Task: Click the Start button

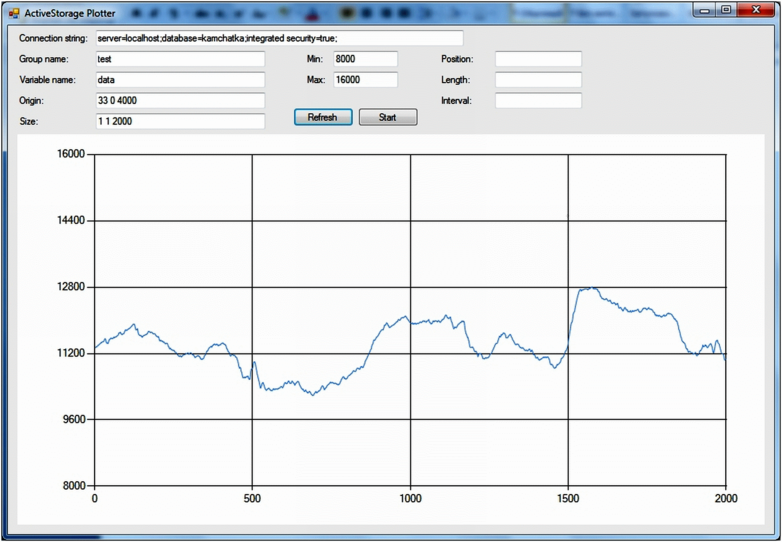Action: tap(388, 117)
